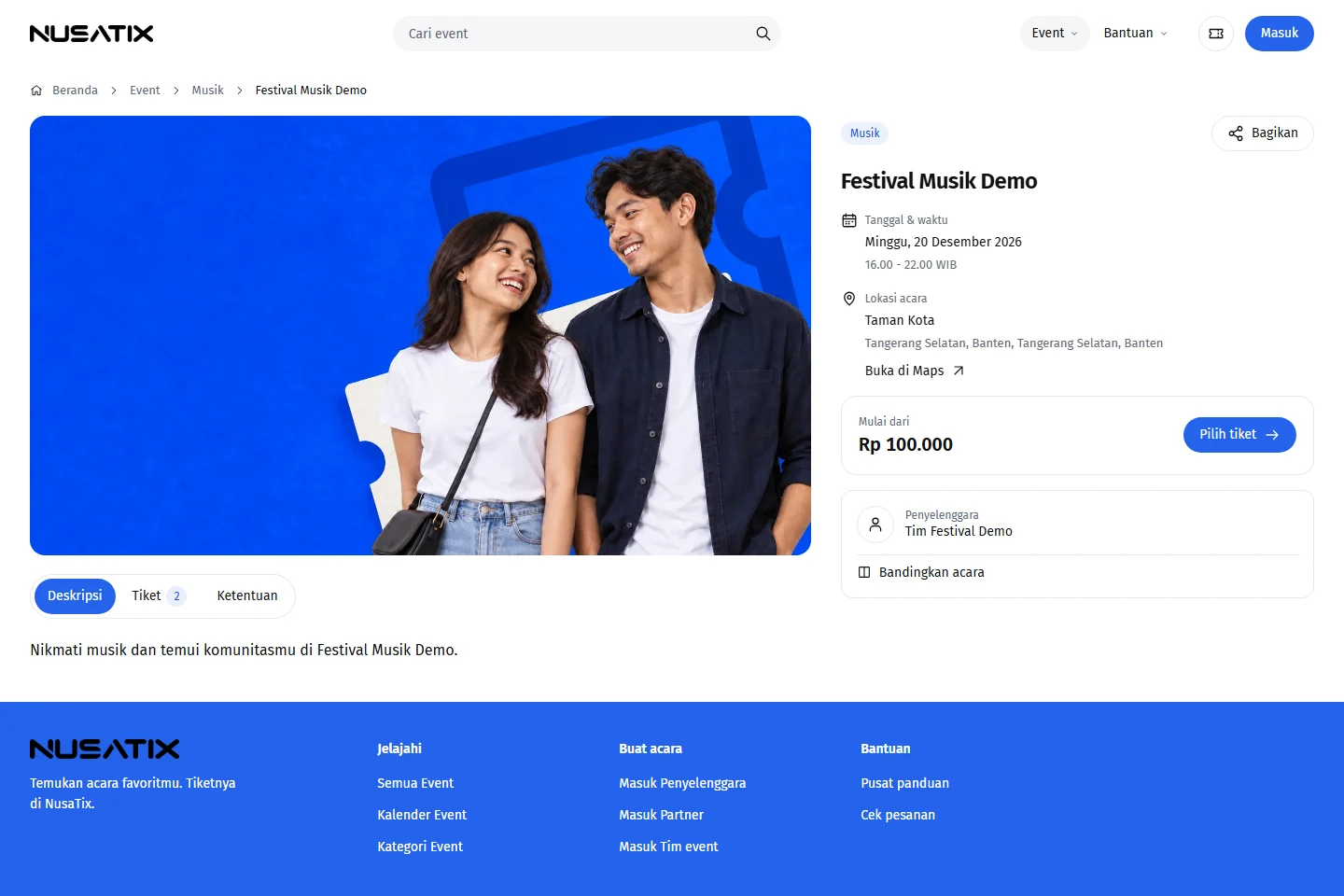This screenshot has width=1344, height=896.
Task: Click the event banner image
Action: coord(420,336)
